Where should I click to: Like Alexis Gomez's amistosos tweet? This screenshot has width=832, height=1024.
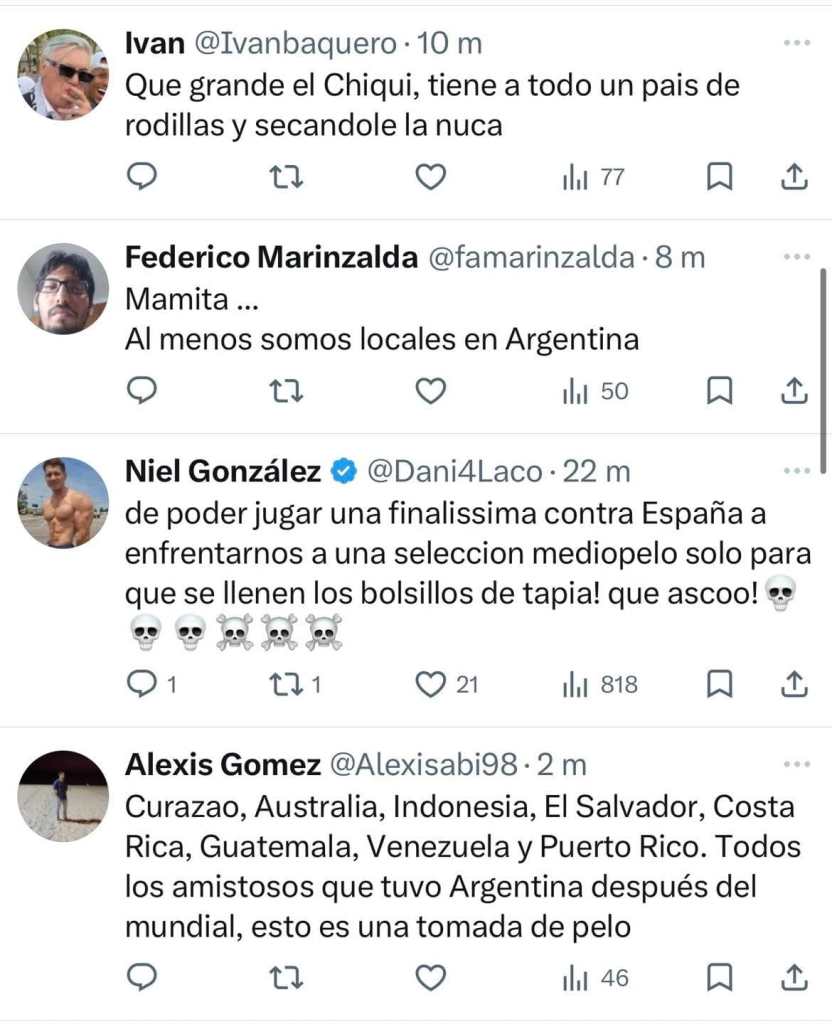coord(430,977)
